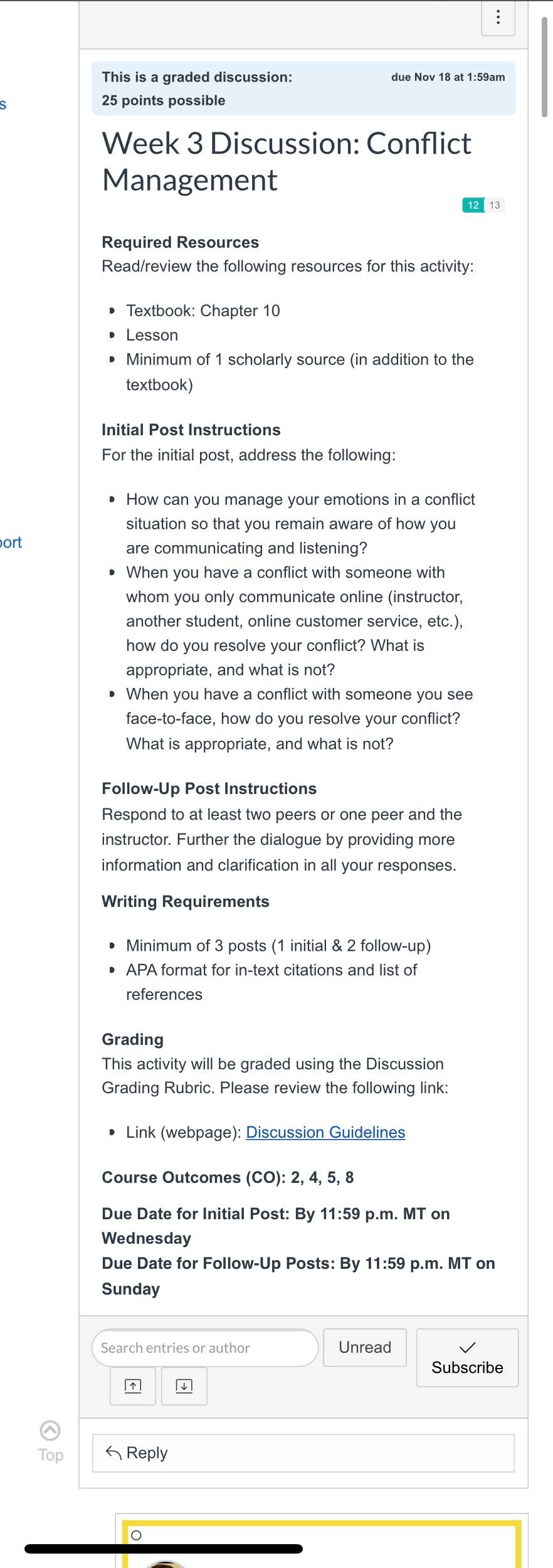The image size is (553, 1568).
Task: Click the expand replies down-arrow icon
Action: coord(184,1386)
